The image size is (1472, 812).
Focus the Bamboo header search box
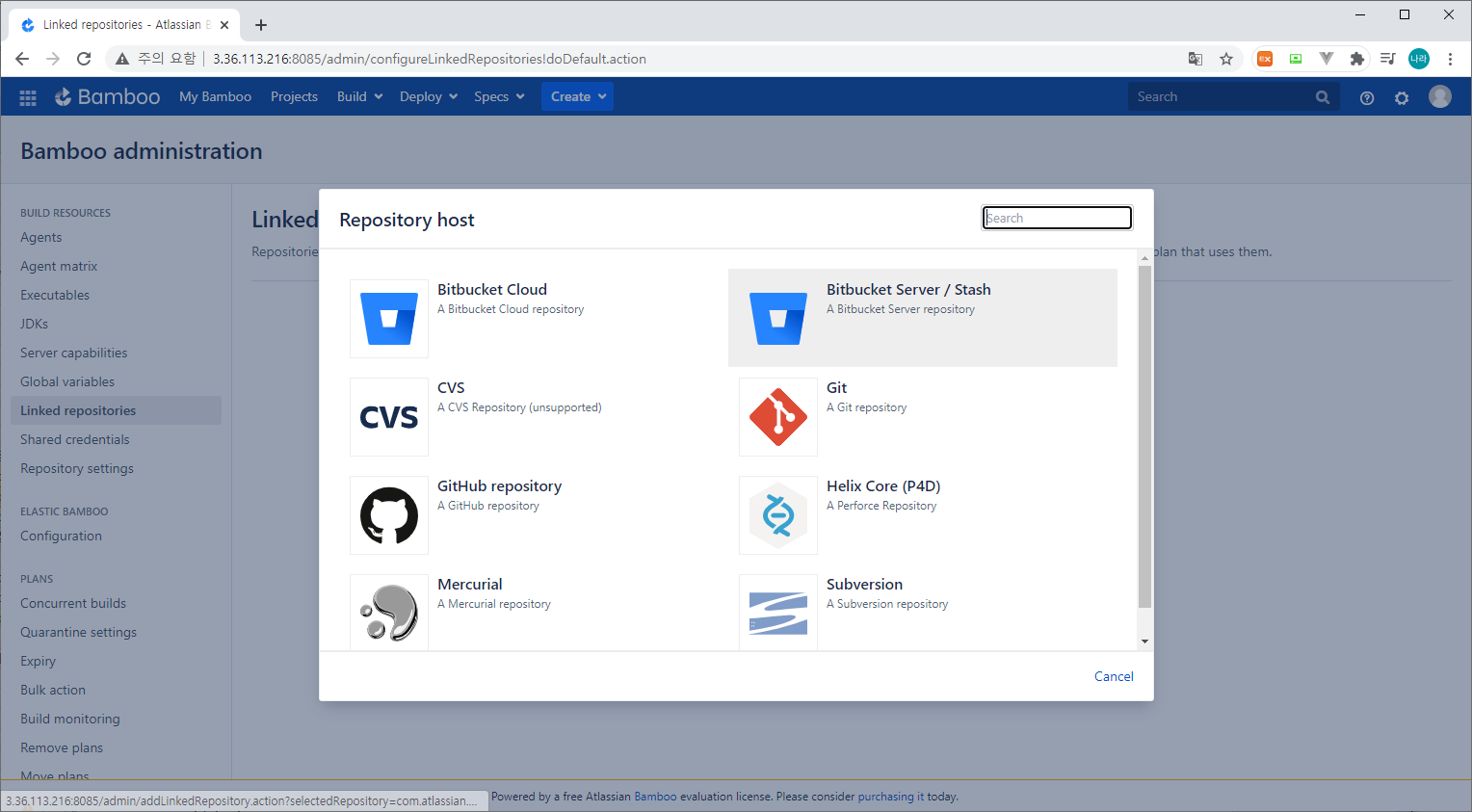(x=1234, y=96)
